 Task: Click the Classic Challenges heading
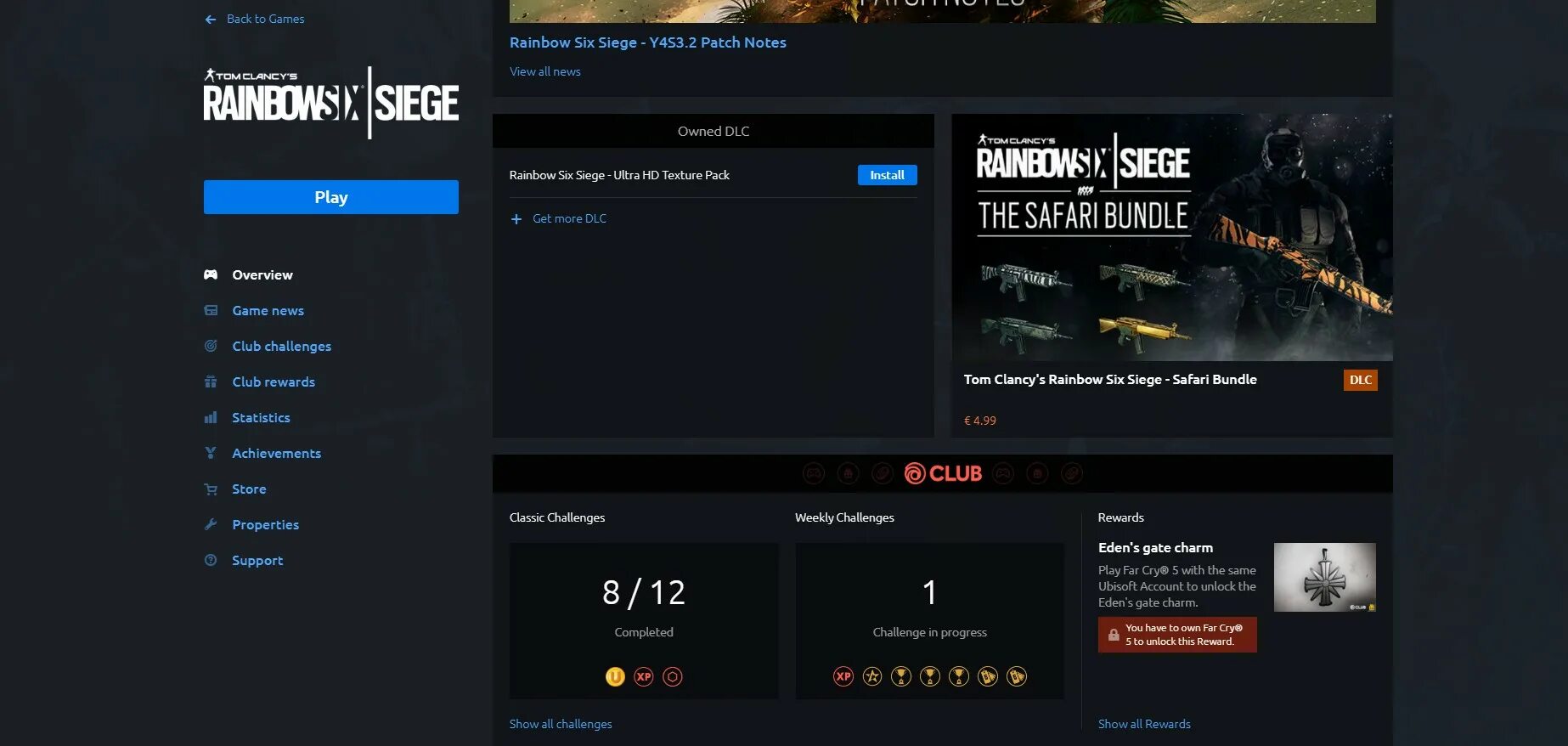[x=557, y=517]
